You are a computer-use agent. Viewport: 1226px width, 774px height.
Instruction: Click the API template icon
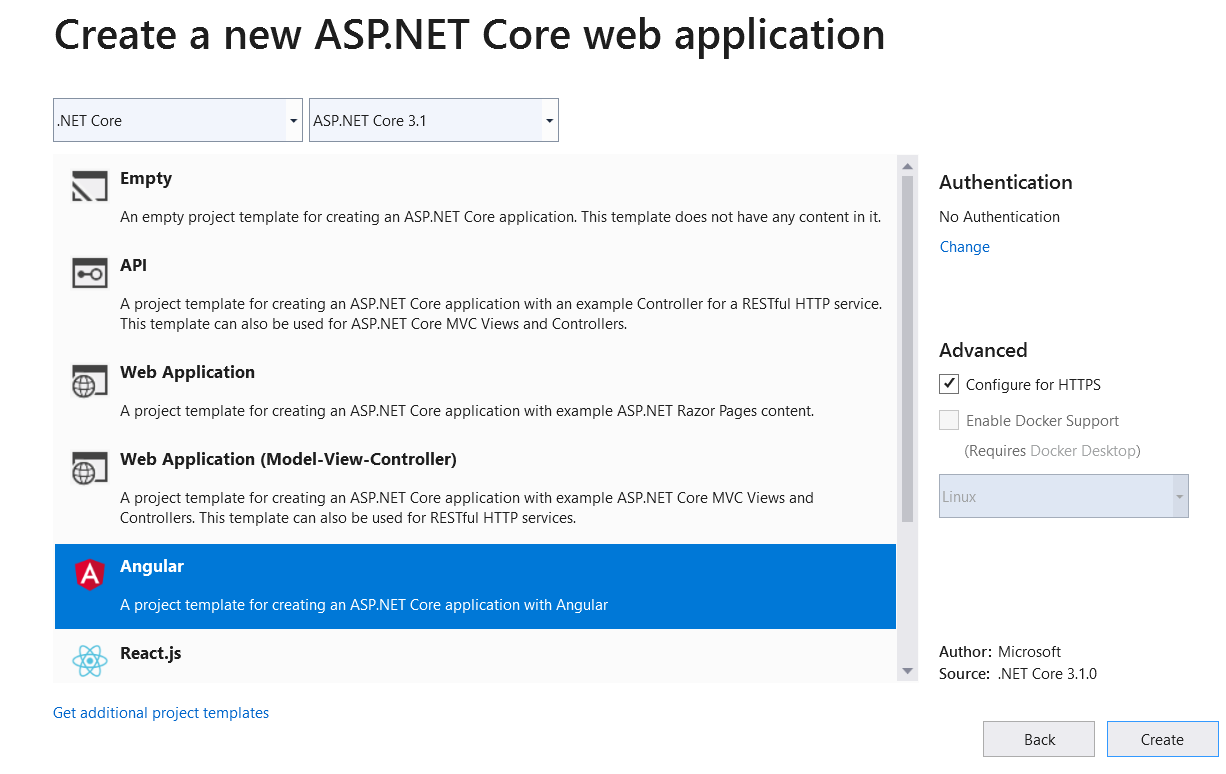click(x=90, y=273)
